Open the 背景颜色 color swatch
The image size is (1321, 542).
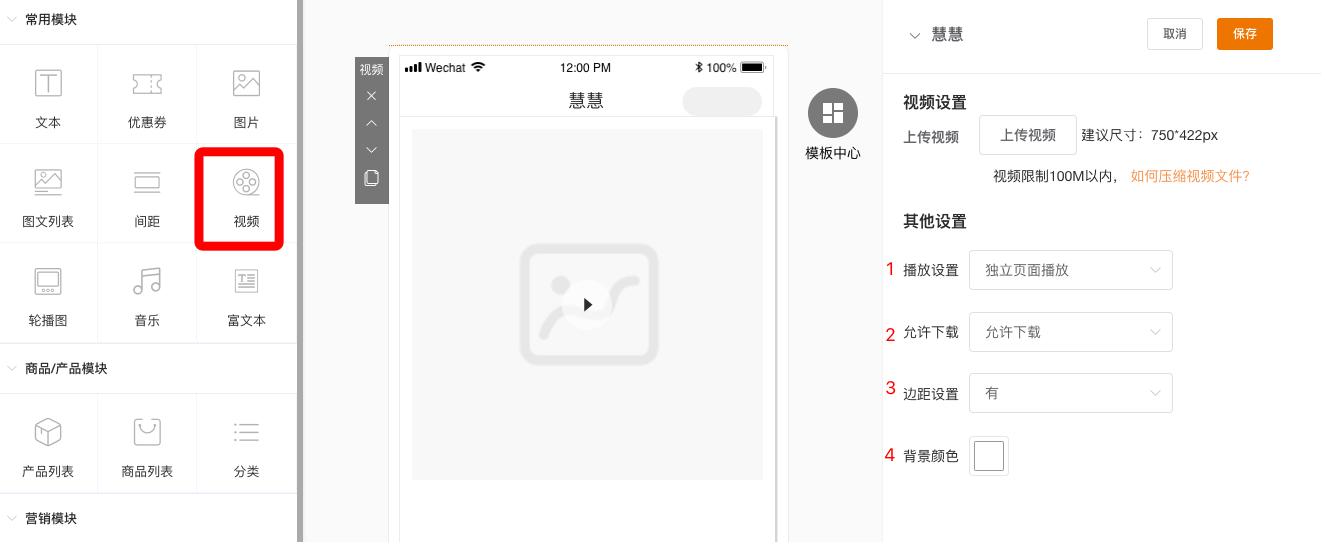click(x=988, y=456)
